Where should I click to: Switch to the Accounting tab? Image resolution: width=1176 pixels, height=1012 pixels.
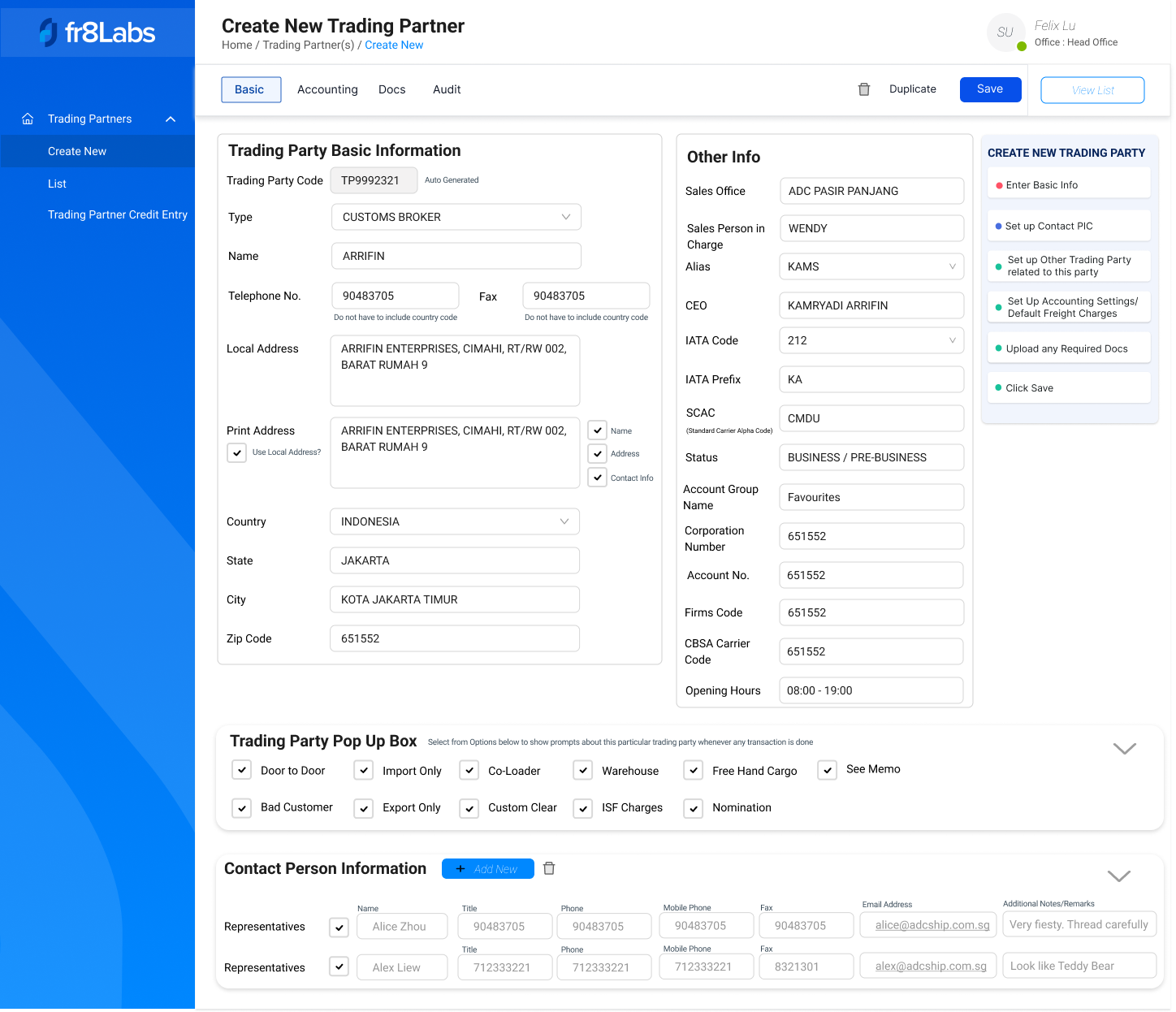tap(327, 89)
